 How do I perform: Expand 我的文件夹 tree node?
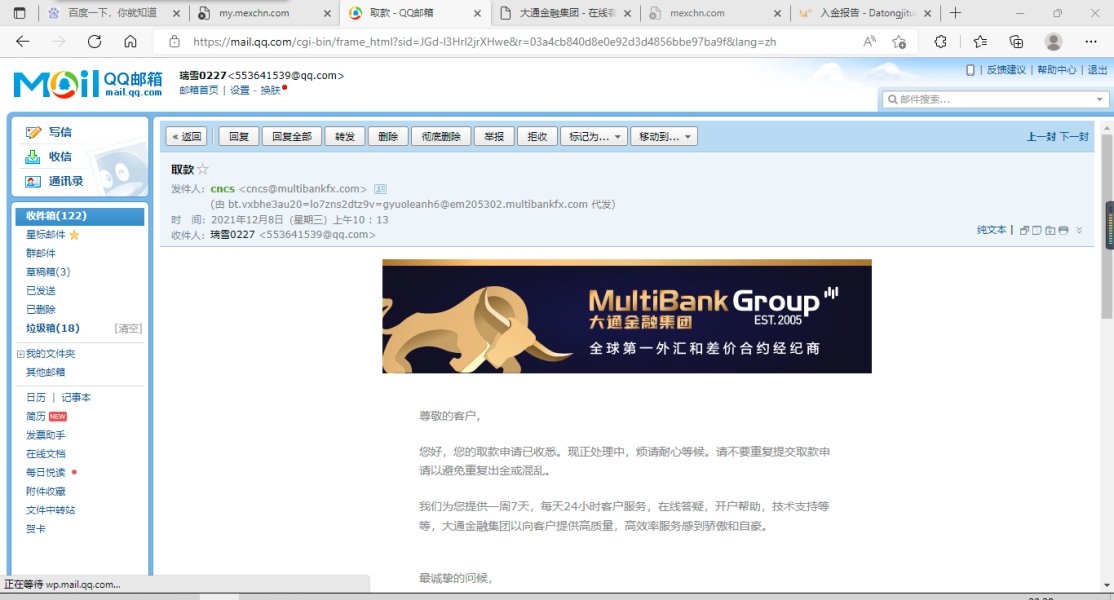point(21,354)
